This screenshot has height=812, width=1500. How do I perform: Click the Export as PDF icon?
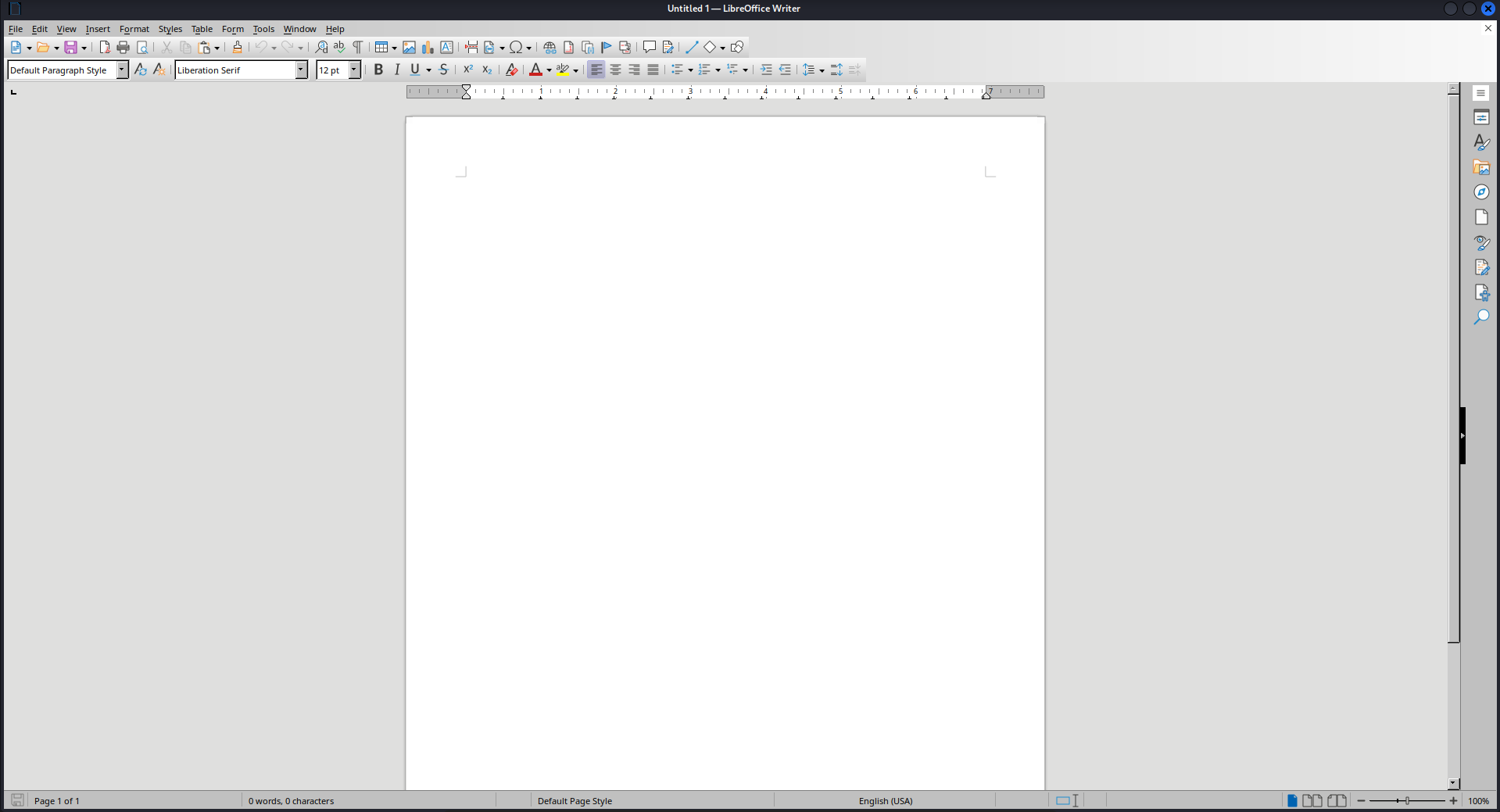point(105,48)
